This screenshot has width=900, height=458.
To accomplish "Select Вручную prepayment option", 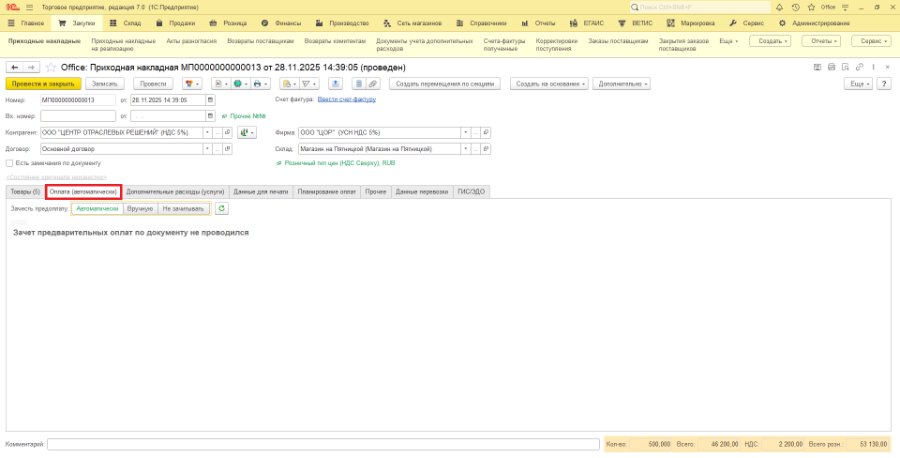I will (x=140, y=208).
